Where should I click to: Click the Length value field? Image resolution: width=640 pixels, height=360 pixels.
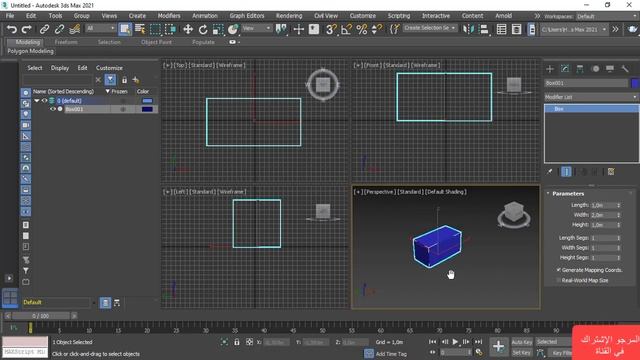pos(603,205)
